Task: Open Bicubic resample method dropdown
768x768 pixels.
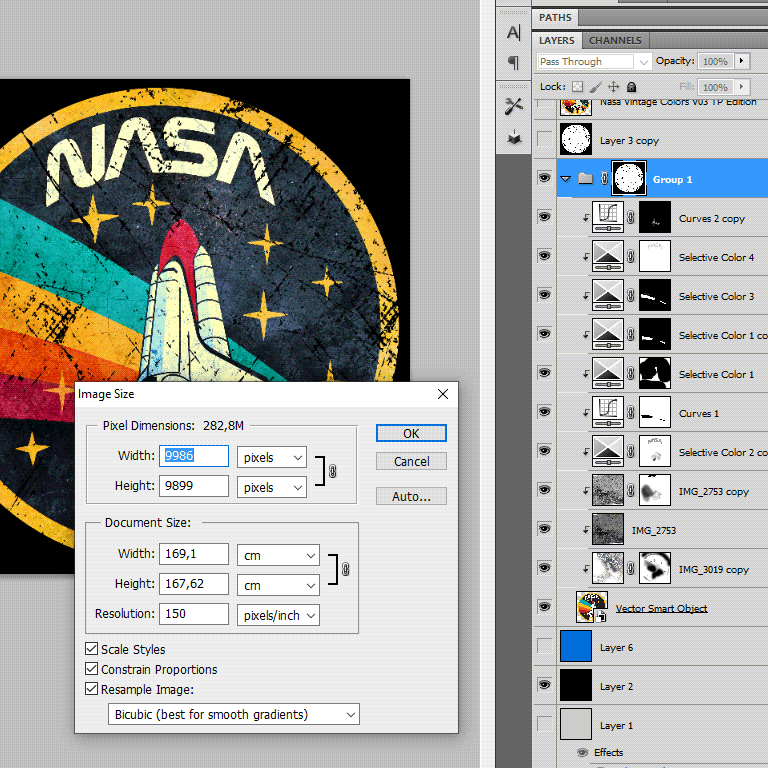Action: click(x=234, y=714)
